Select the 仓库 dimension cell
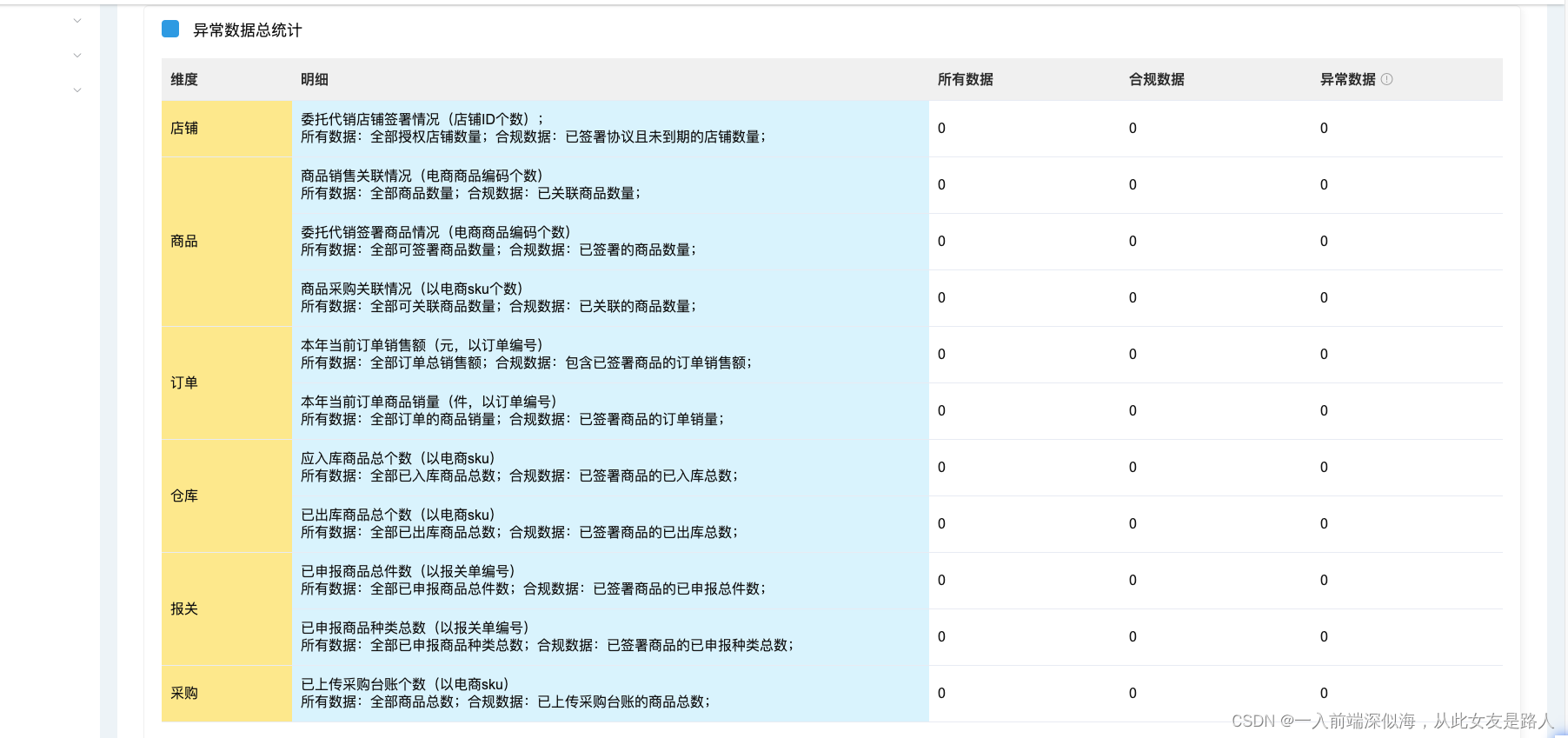This screenshot has height=738, width=1568. (x=227, y=495)
